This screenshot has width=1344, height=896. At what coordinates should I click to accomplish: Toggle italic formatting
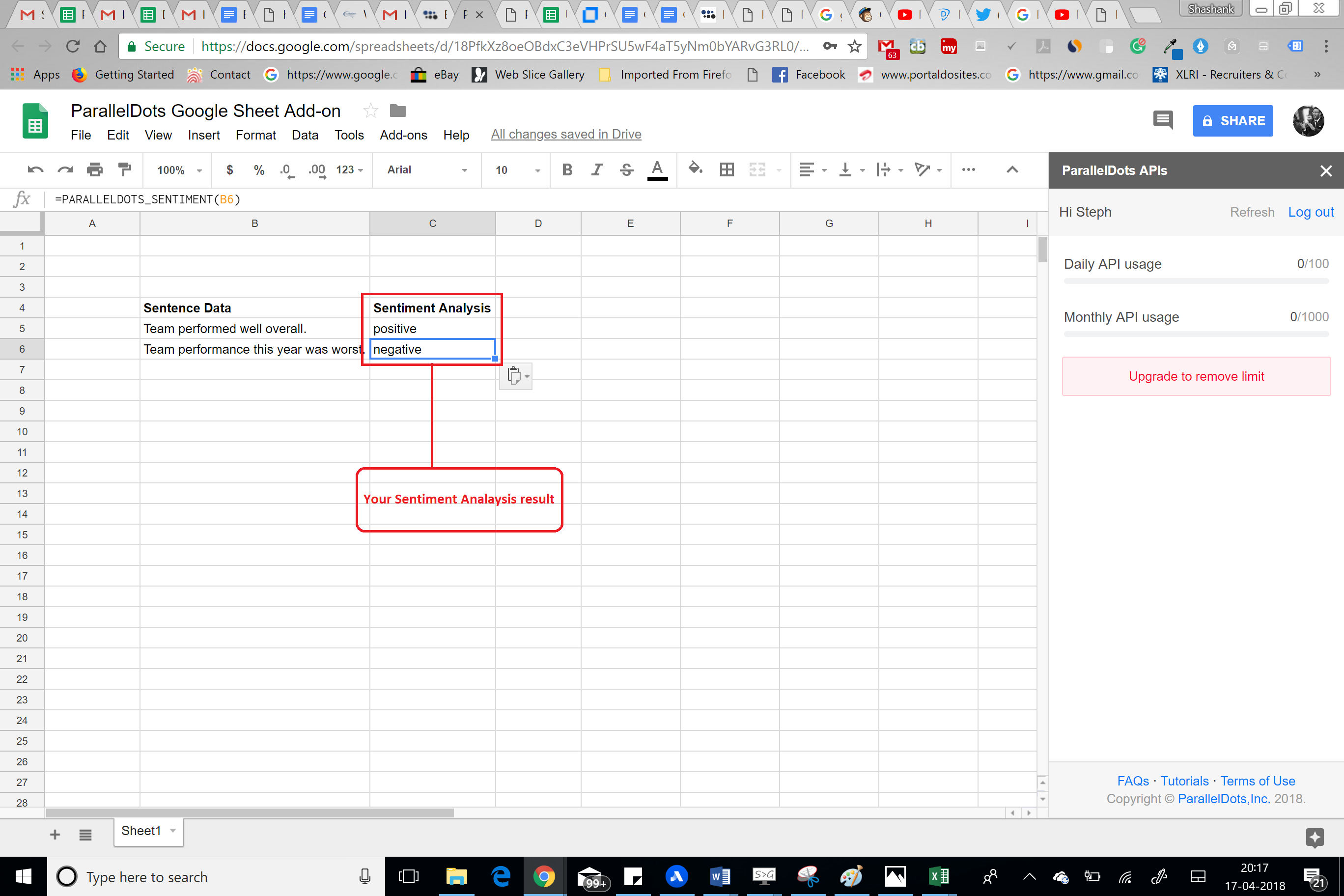(596, 169)
